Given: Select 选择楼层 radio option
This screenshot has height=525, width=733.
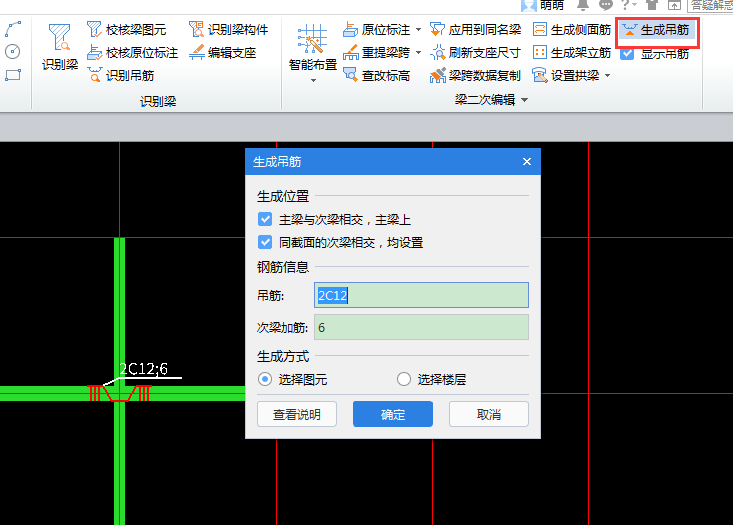Looking at the screenshot, I should point(404,379).
